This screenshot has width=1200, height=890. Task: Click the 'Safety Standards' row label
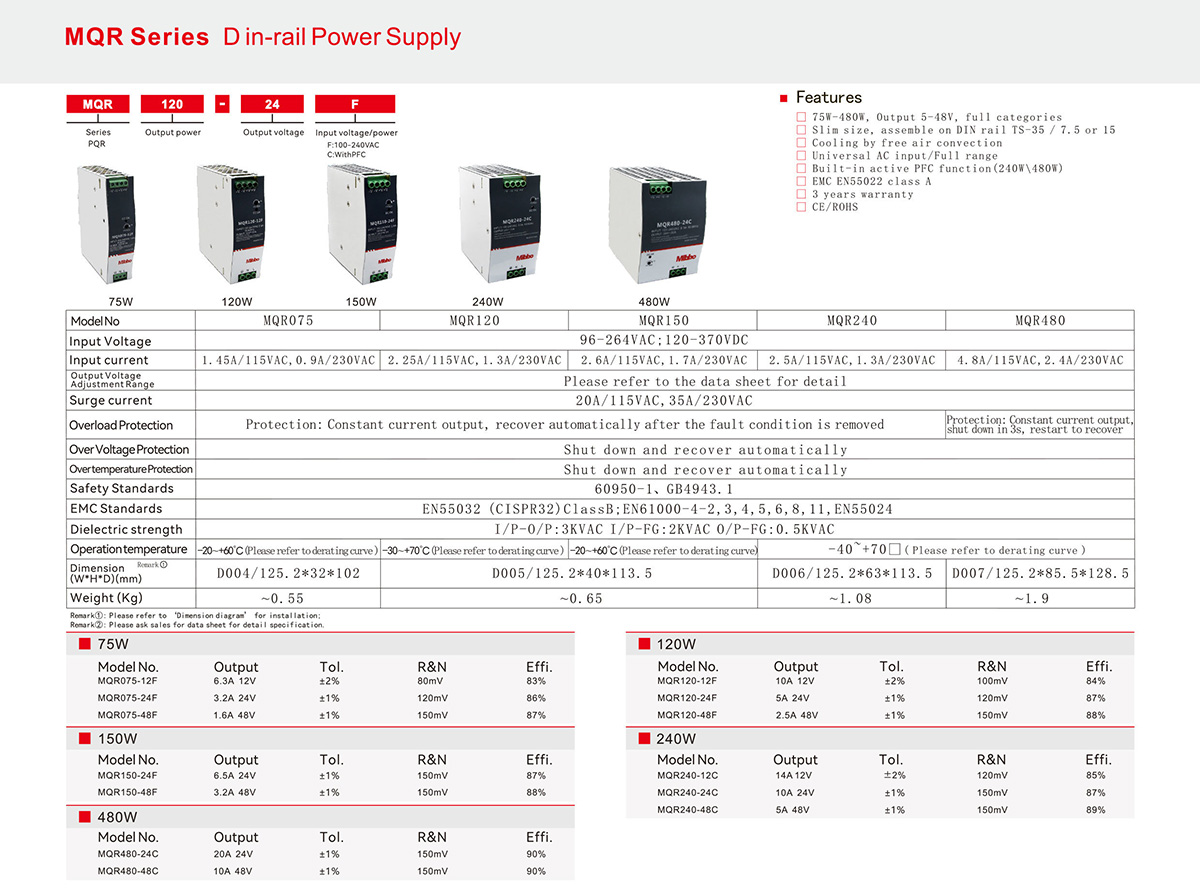point(121,489)
